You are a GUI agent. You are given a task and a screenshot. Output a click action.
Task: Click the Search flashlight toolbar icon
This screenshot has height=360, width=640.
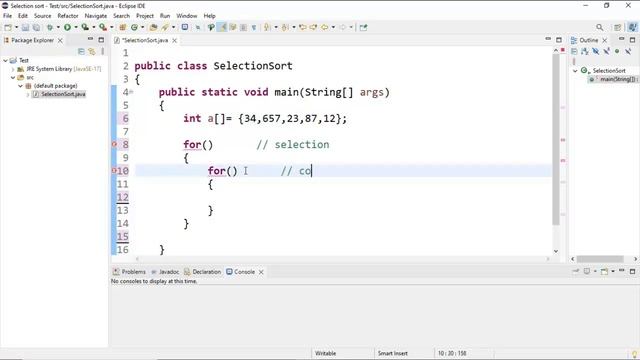pyautogui.click(x=165, y=27)
